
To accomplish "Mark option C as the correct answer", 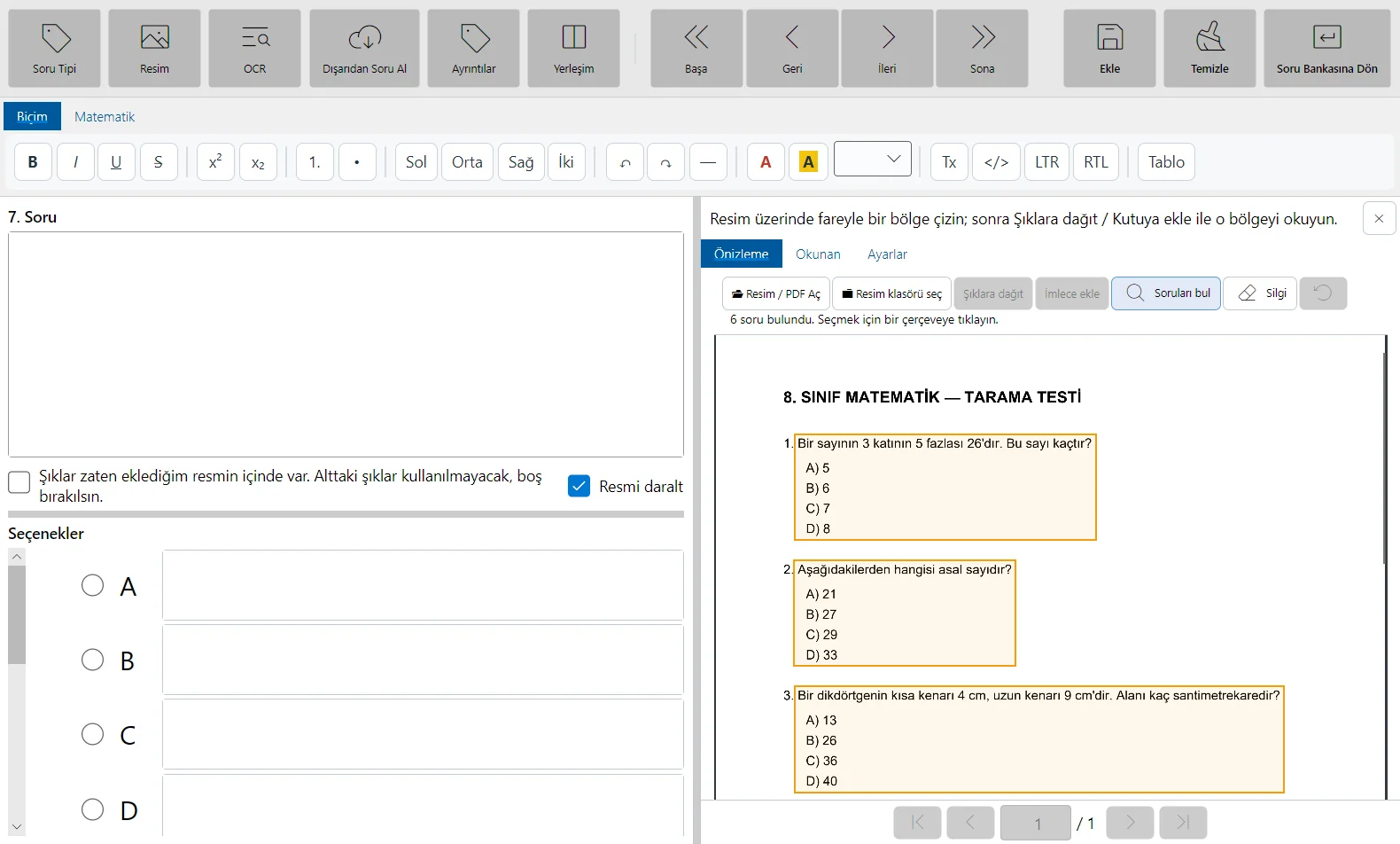I will 92,734.
